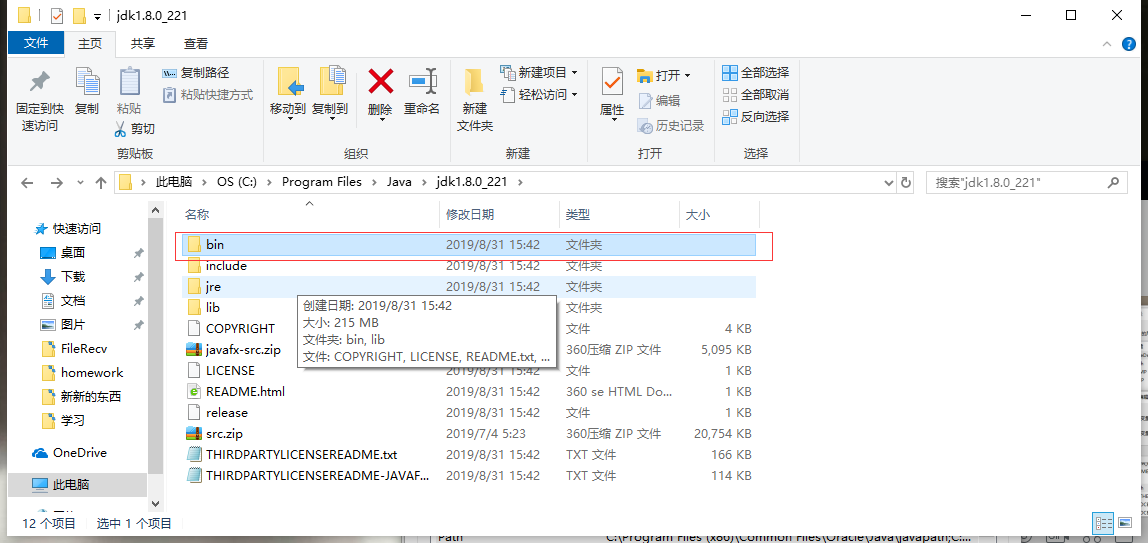Switch to large icons view in status bar
This screenshot has height=543, width=1148.
1123,523
